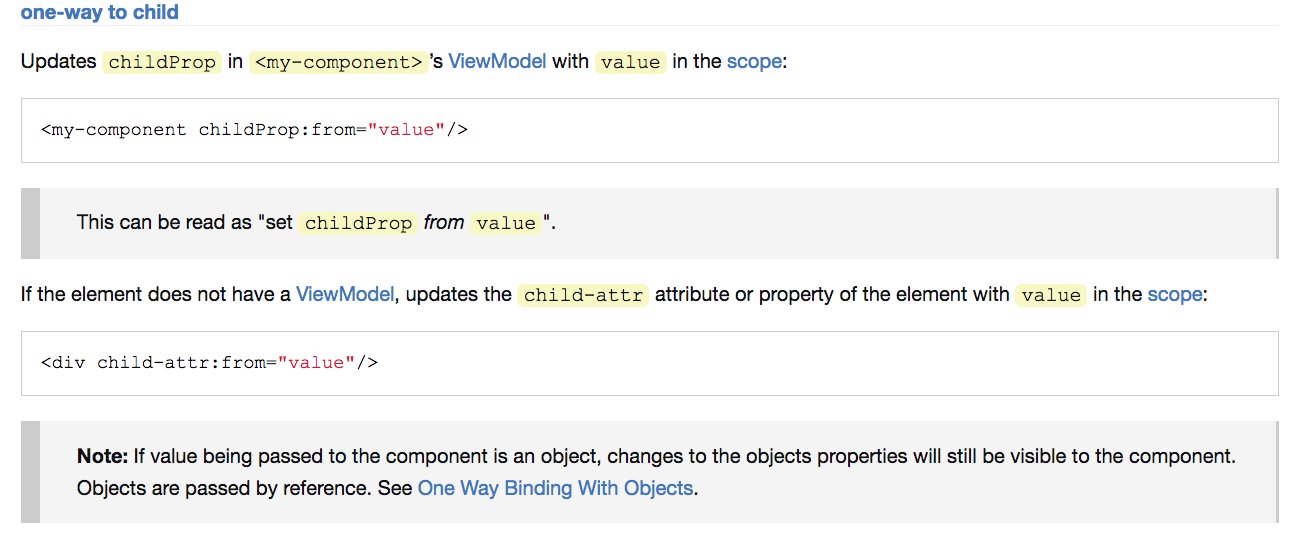Select childProp inline code in "Updates" sentence
This screenshot has width=1298, height=543.
tap(162, 62)
